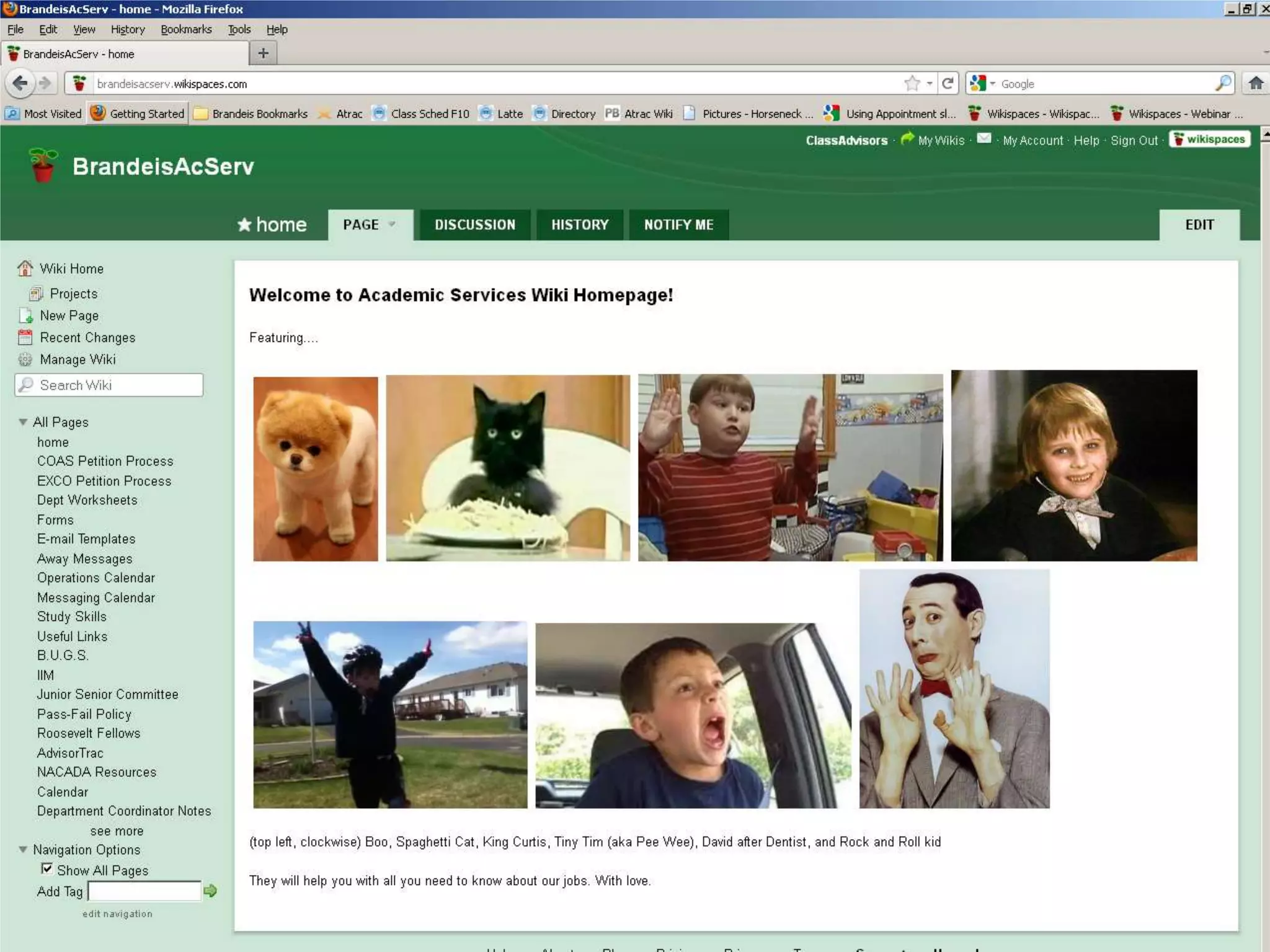Open the Bookmarks menu

186,29
